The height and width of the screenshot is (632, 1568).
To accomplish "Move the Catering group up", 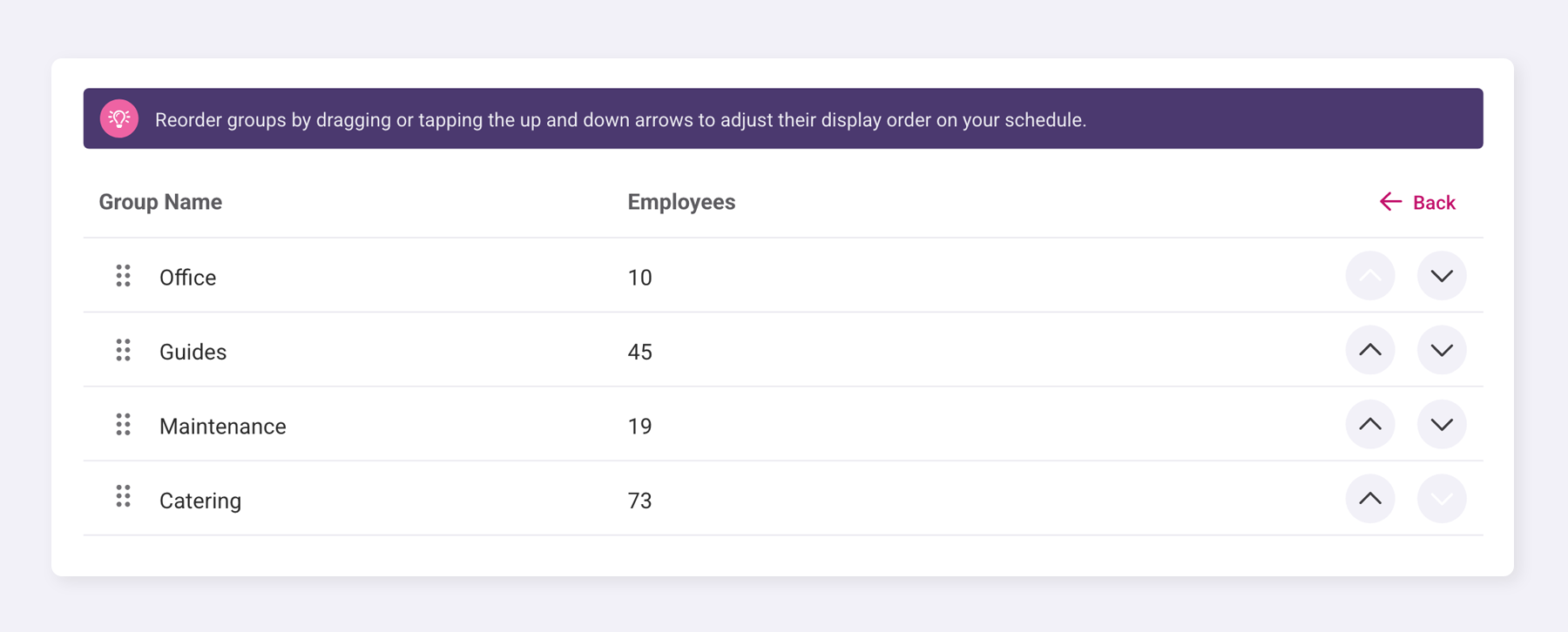I will (1370, 499).
